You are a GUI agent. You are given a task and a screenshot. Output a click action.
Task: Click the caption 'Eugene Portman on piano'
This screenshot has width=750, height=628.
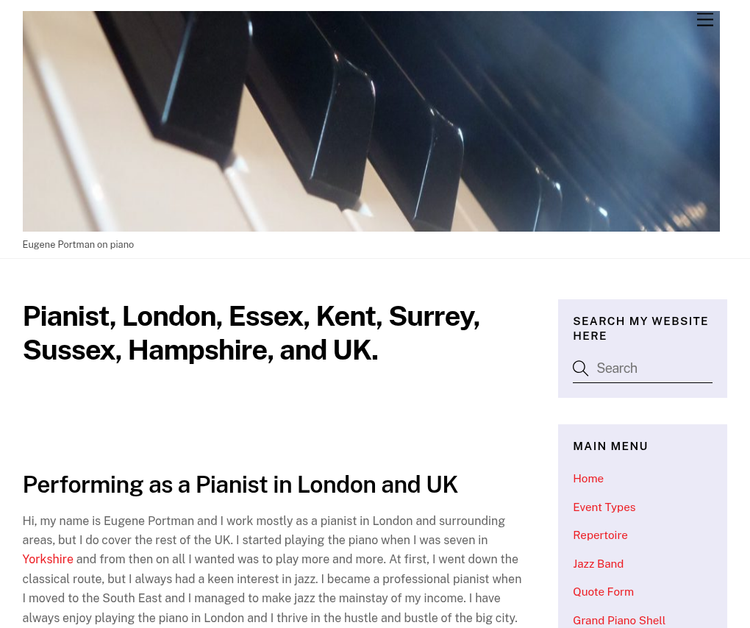(x=78, y=244)
